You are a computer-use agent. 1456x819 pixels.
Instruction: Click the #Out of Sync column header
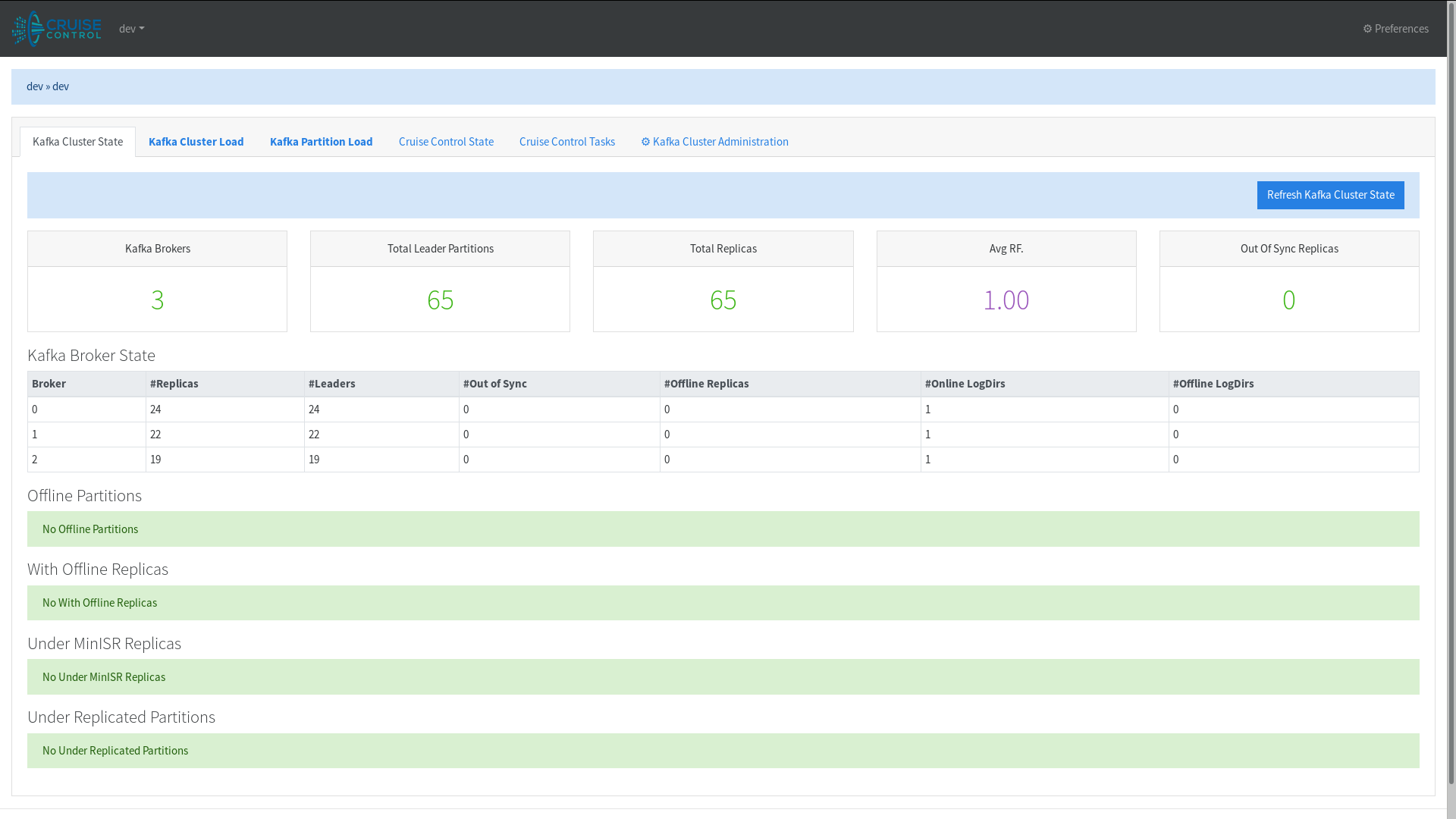(x=560, y=384)
